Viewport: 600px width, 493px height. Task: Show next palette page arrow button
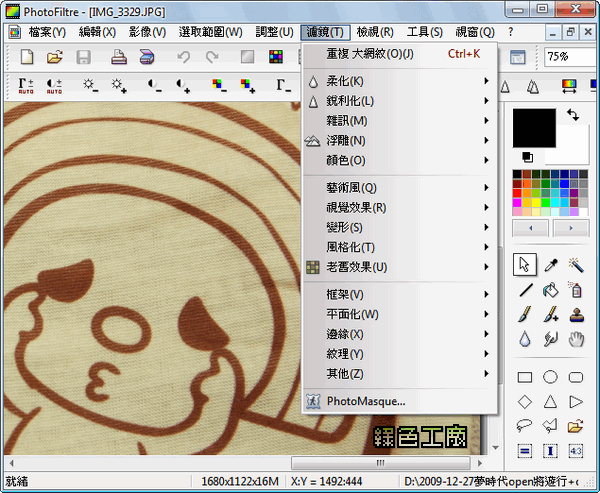(571, 228)
